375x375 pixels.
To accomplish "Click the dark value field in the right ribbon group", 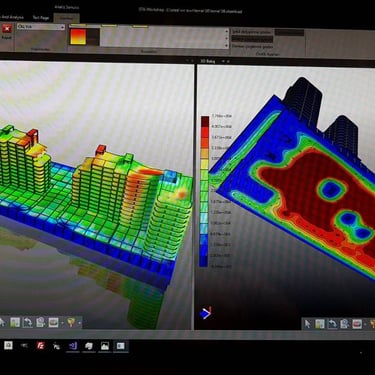I will pos(289,32).
